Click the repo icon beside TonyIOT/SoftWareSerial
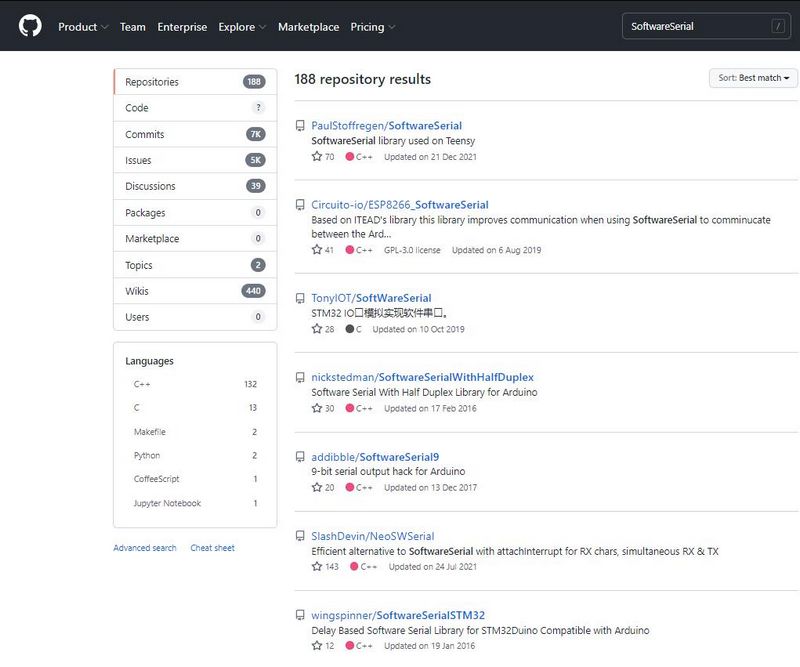This screenshot has width=800, height=667. click(300, 298)
